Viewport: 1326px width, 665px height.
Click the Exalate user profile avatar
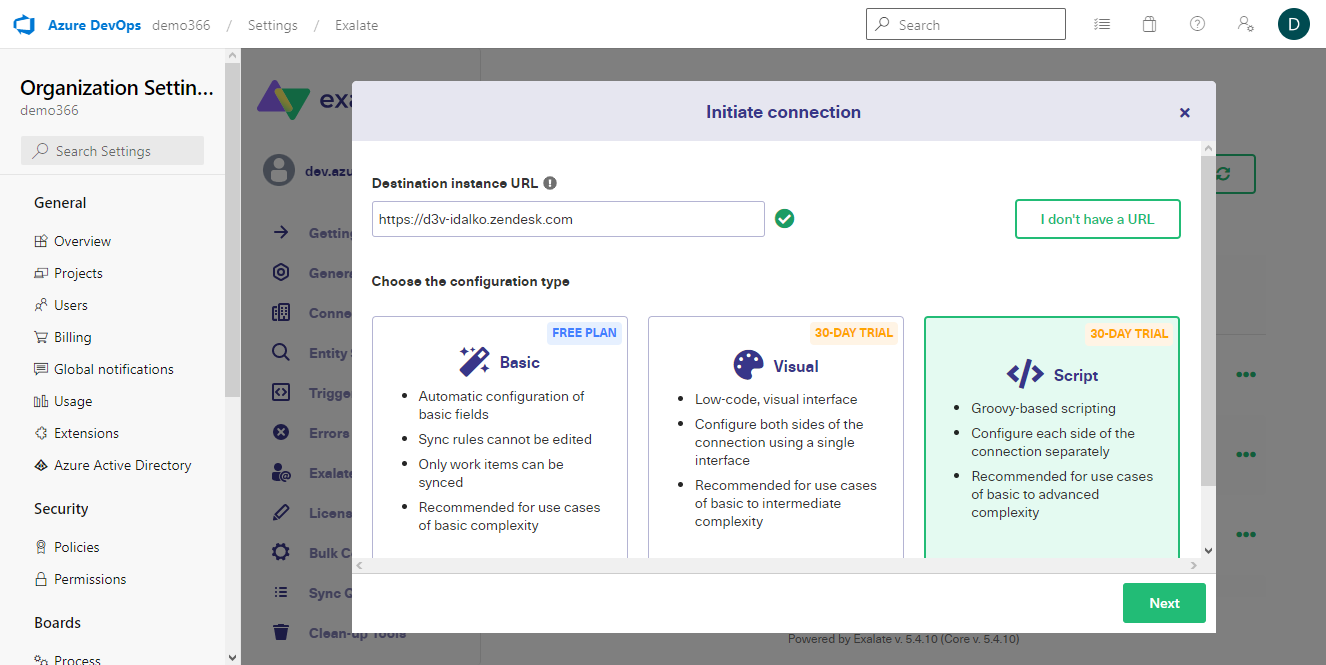[x=279, y=170]
